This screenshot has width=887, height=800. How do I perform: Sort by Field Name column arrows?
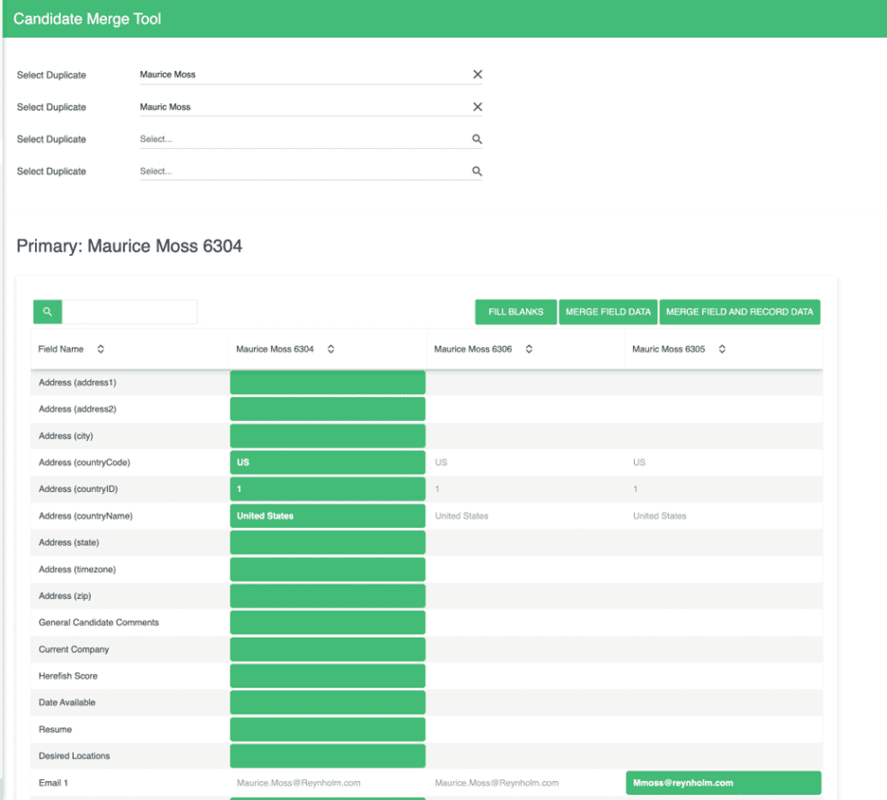101,349
